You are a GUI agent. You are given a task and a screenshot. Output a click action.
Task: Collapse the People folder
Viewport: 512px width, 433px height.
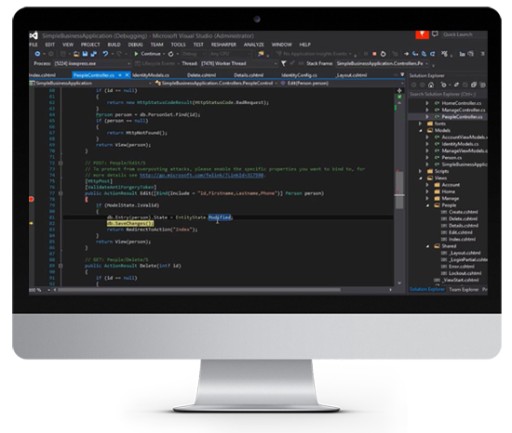(427, 205)
